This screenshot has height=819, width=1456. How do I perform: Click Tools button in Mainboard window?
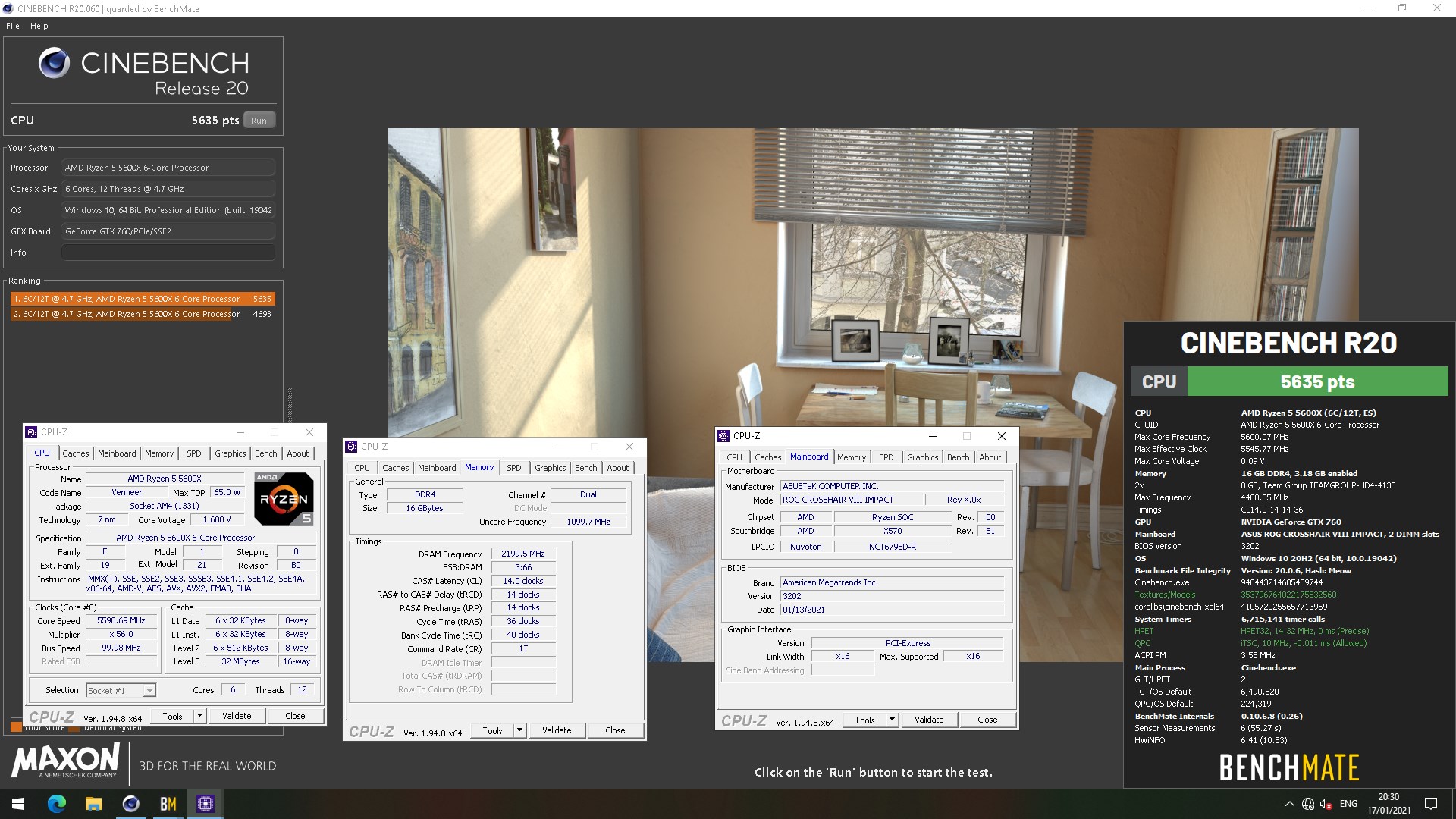(864, 720)
